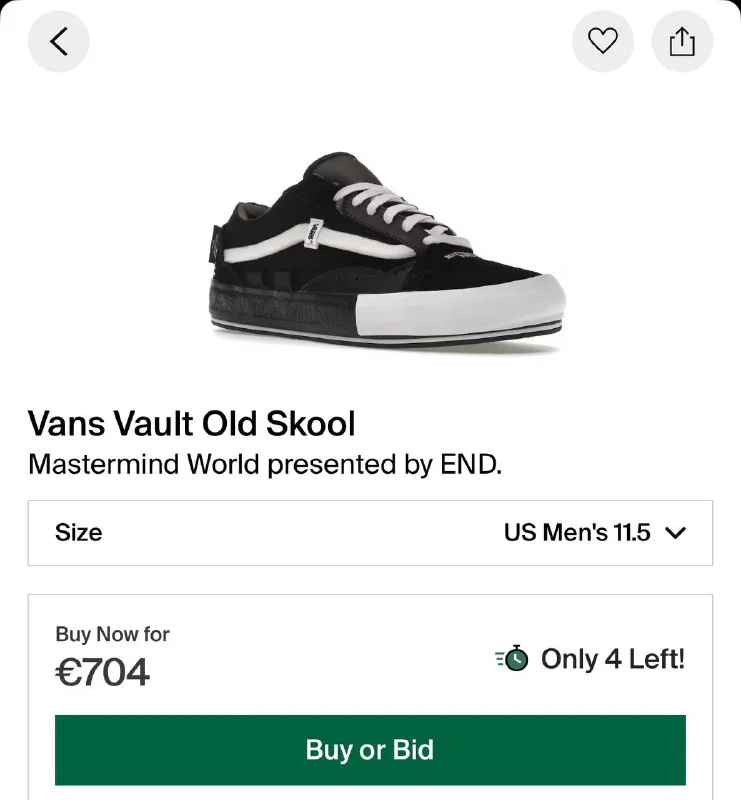Viewport: 741px width, 800px height.
Task: Favorite this sneaker with the heart icon
Action: click(x=602, y=41)
